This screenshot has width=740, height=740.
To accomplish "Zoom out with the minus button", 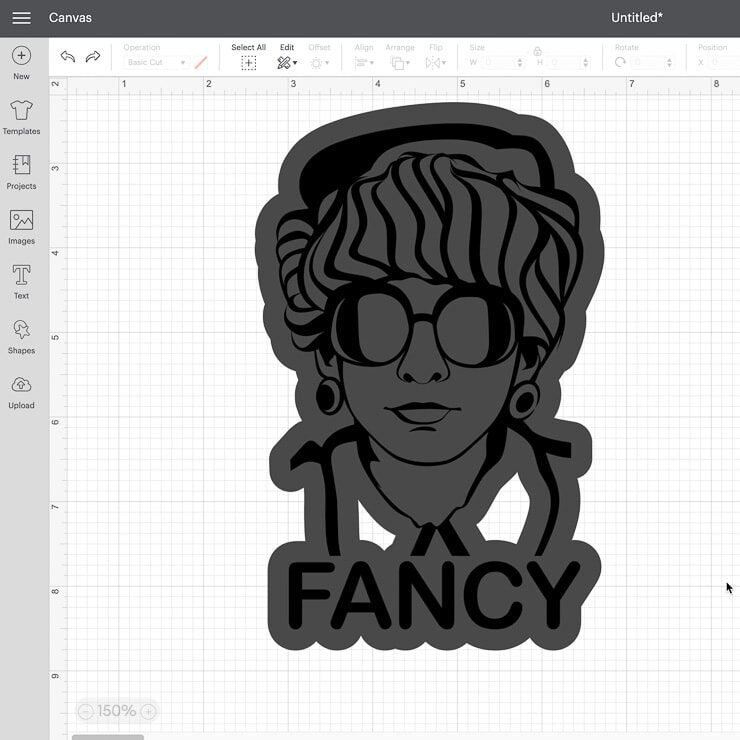I will click(85, 711).
